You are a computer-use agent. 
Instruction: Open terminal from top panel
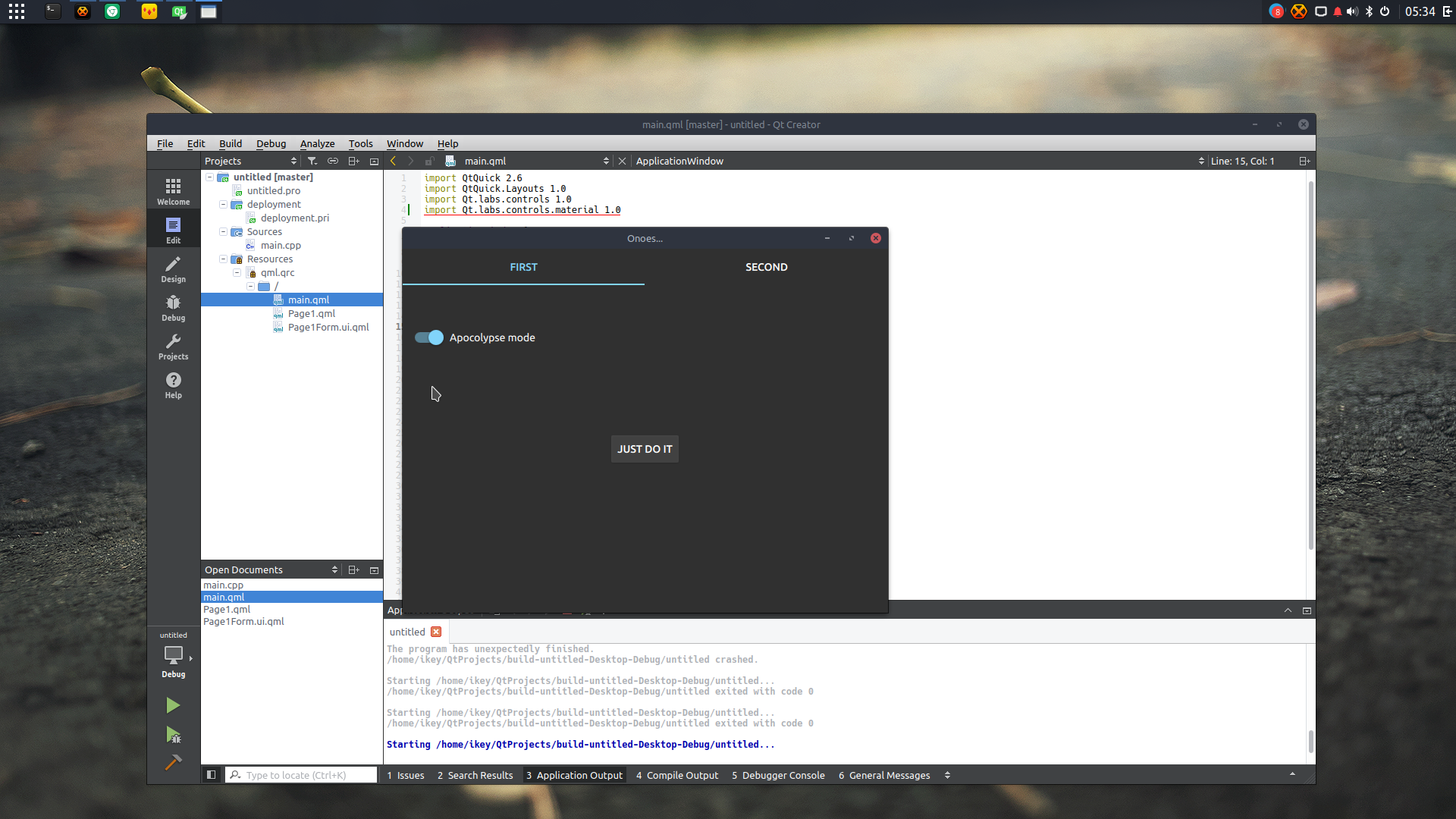[x=52, y=11]
